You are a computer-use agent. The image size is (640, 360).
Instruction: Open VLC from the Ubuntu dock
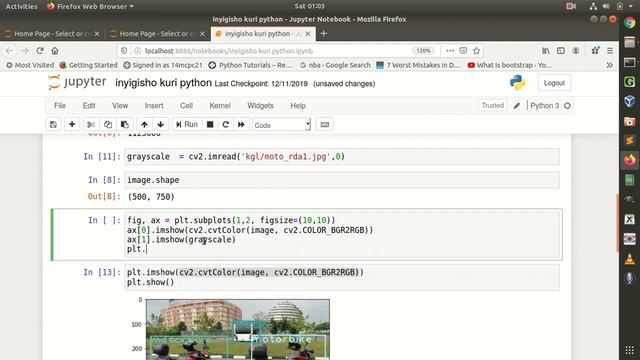click(x=629, y=259)
